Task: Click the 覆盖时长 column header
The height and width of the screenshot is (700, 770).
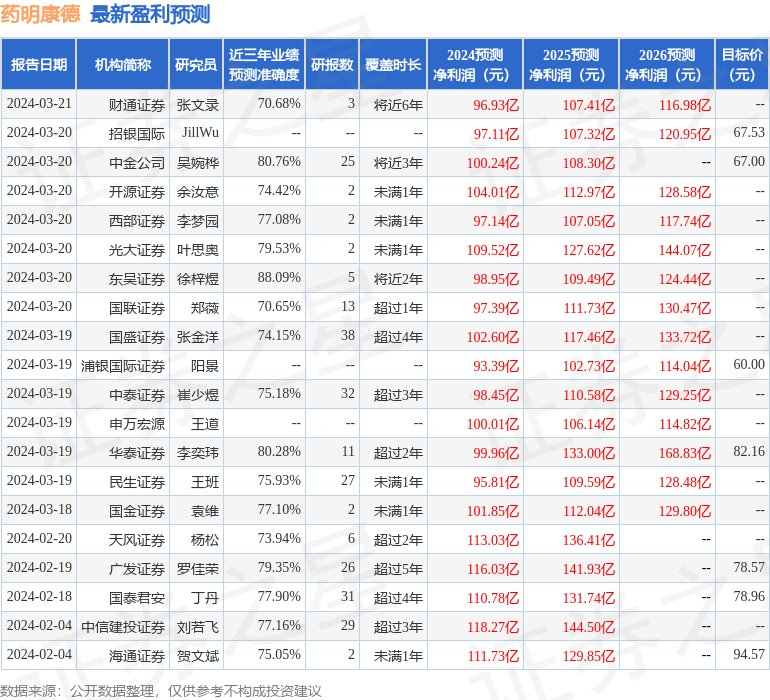Action: click(x=393, y=64)
